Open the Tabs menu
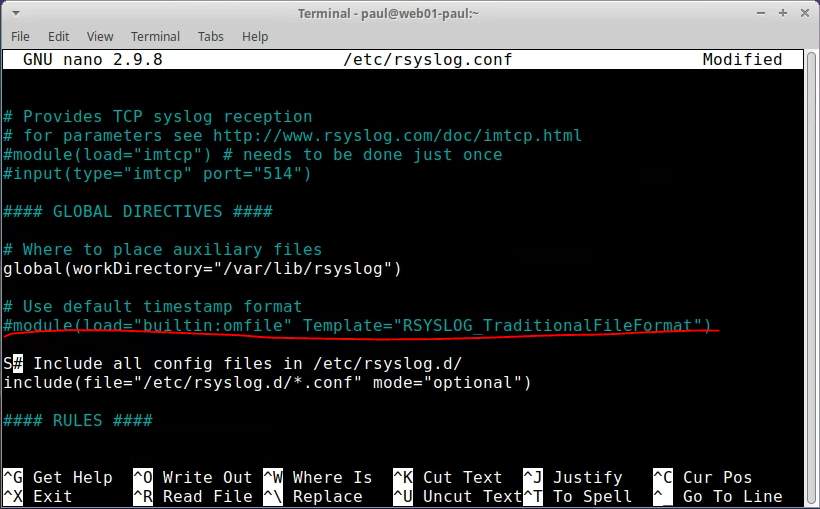This screenshot has height=509, width=820. click(x=210, y=36)
